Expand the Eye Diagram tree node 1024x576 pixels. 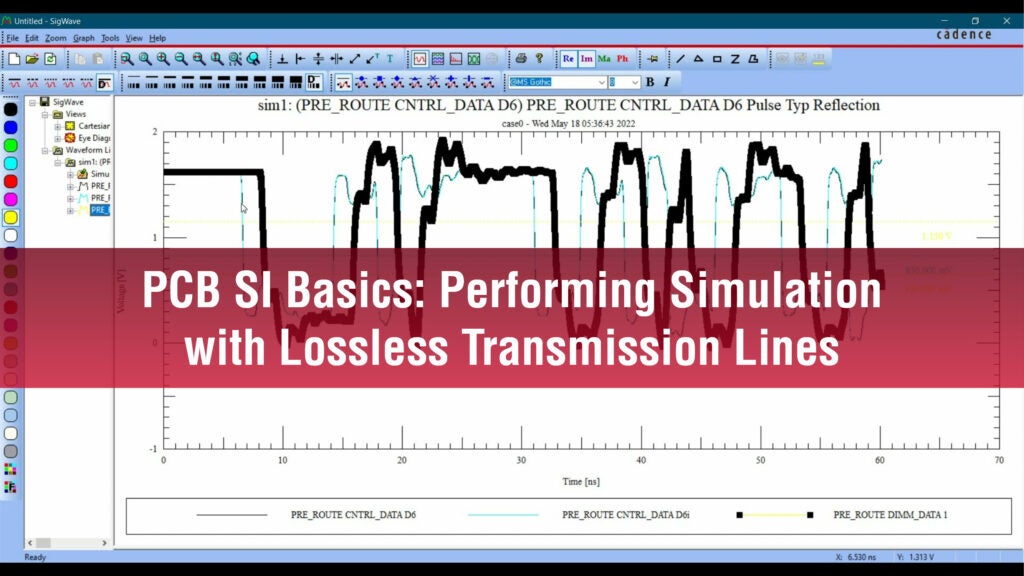coord(57,138)
